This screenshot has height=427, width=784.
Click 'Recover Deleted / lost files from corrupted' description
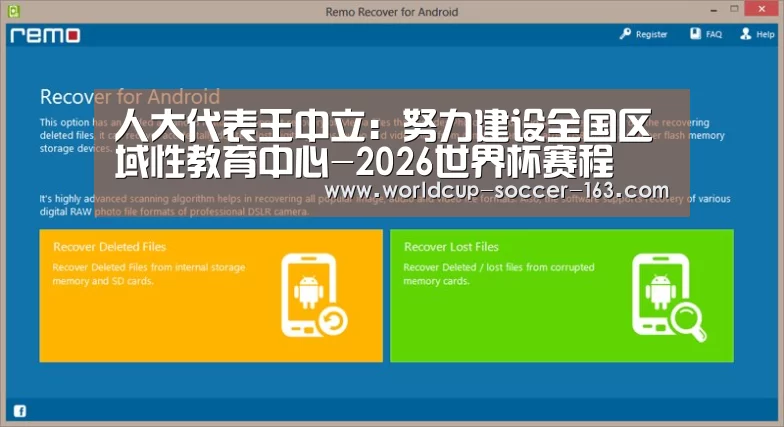click(499, 274)
